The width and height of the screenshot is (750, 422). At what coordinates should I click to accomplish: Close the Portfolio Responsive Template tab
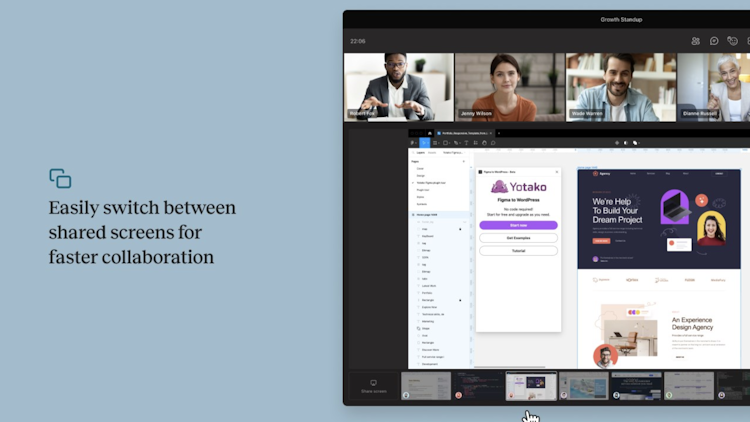(x=491, y=133)
